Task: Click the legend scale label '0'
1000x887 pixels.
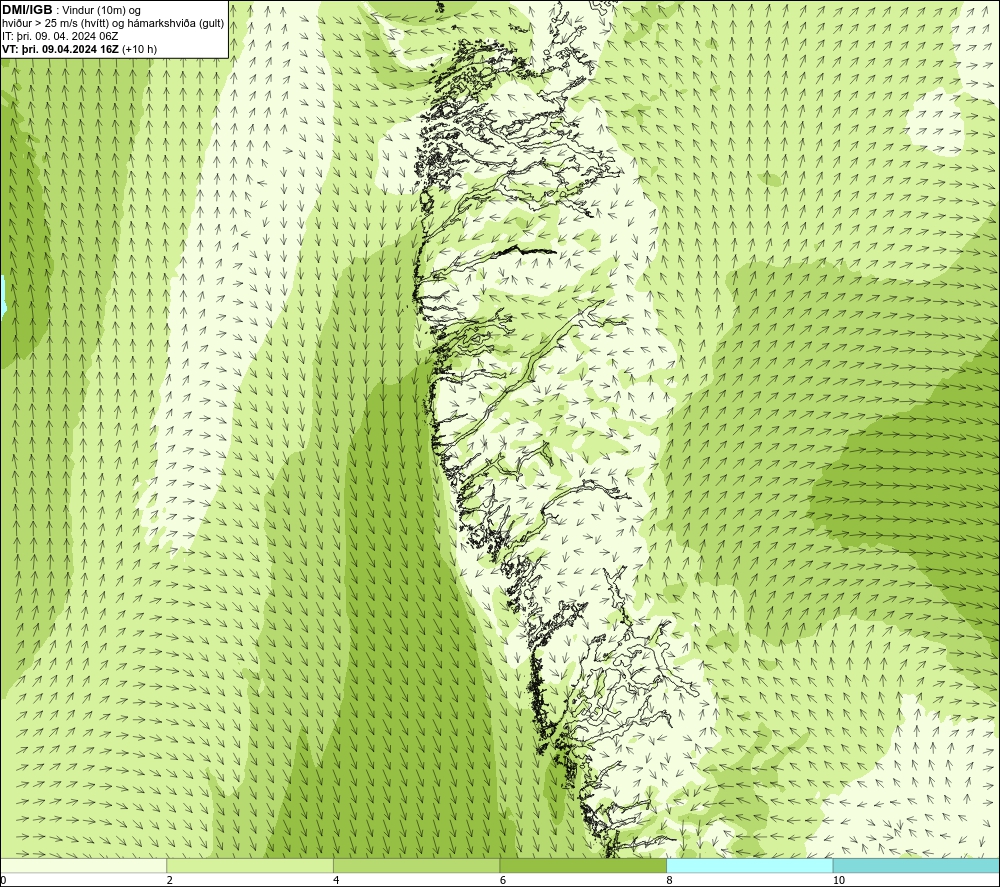Action: tap(3, 880)
